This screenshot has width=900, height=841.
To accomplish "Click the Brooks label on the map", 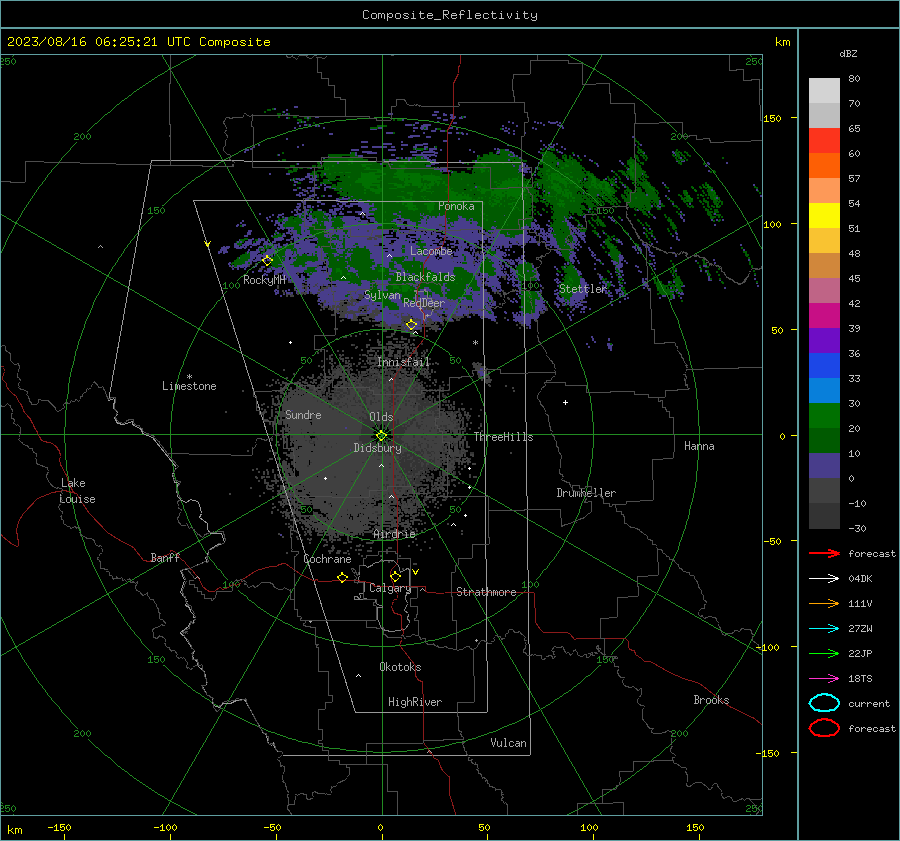I will tap(711, 700).
